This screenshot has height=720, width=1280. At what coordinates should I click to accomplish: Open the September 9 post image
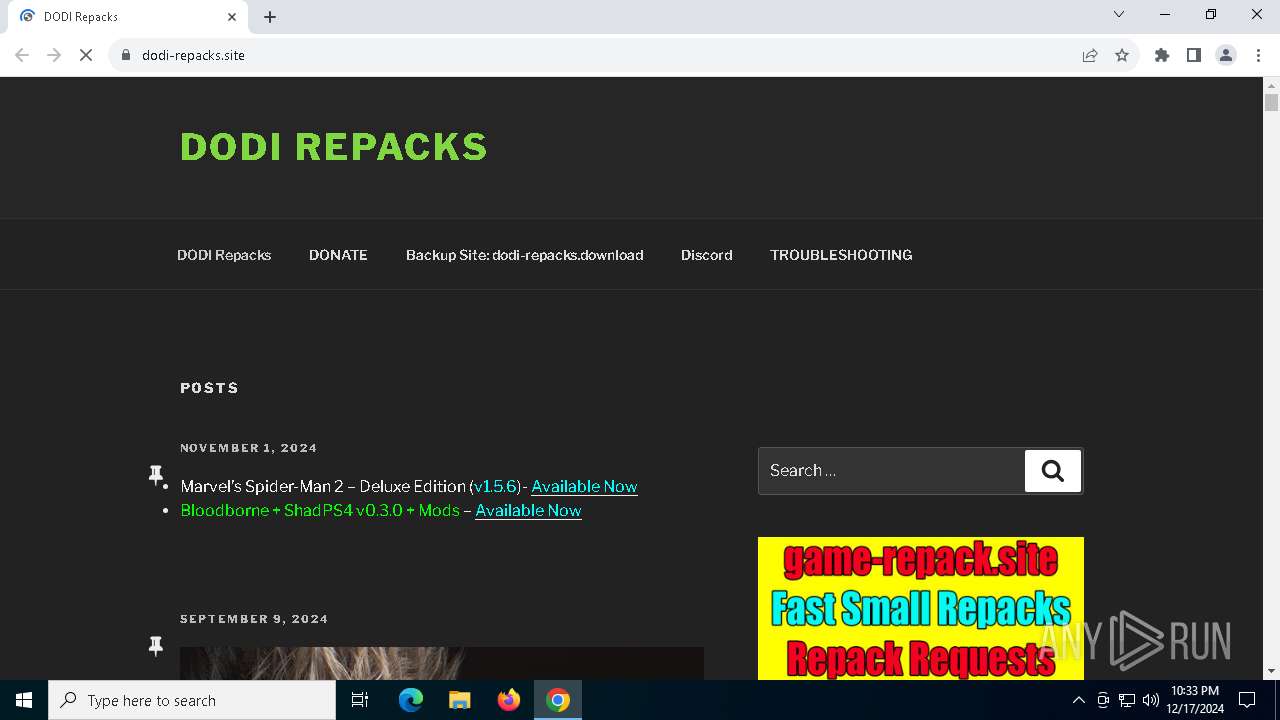click(x=442, y=663)
